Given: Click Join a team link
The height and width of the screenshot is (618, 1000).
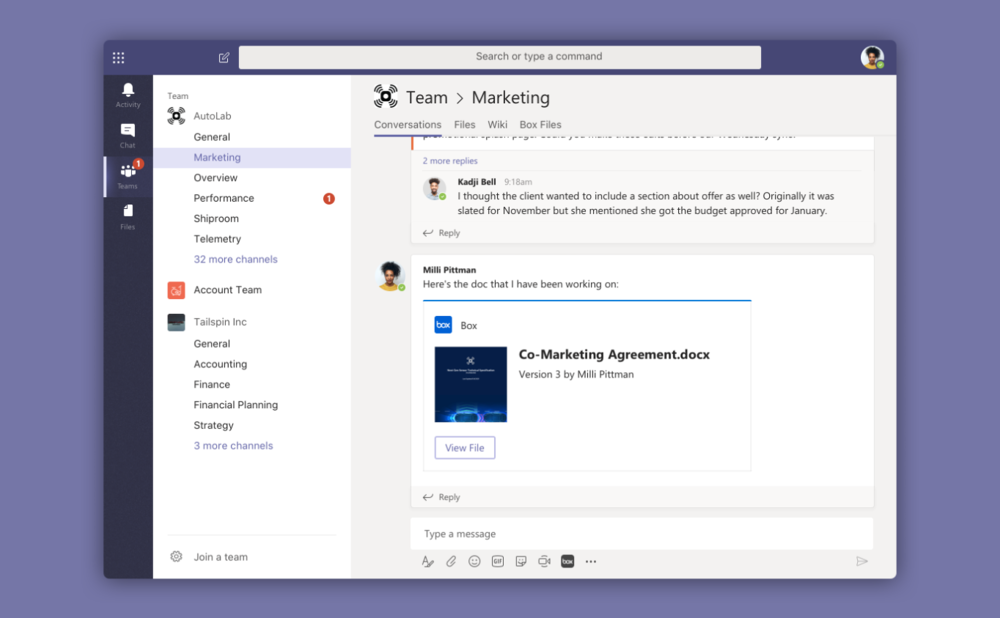Looking at the screenshot, I should point(220,557).
